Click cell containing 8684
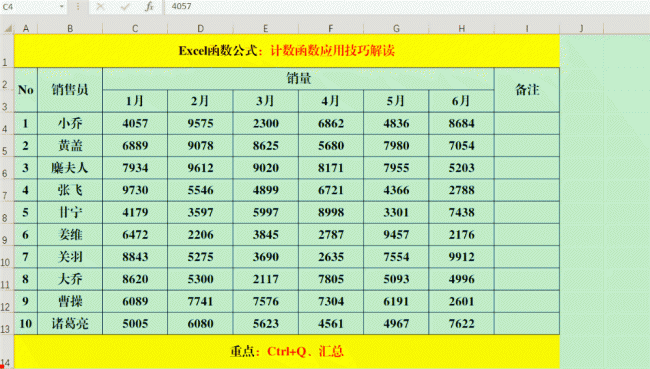The height and width of the screenshot is (369, 650). pyautogui.click(x=461, y=124)
